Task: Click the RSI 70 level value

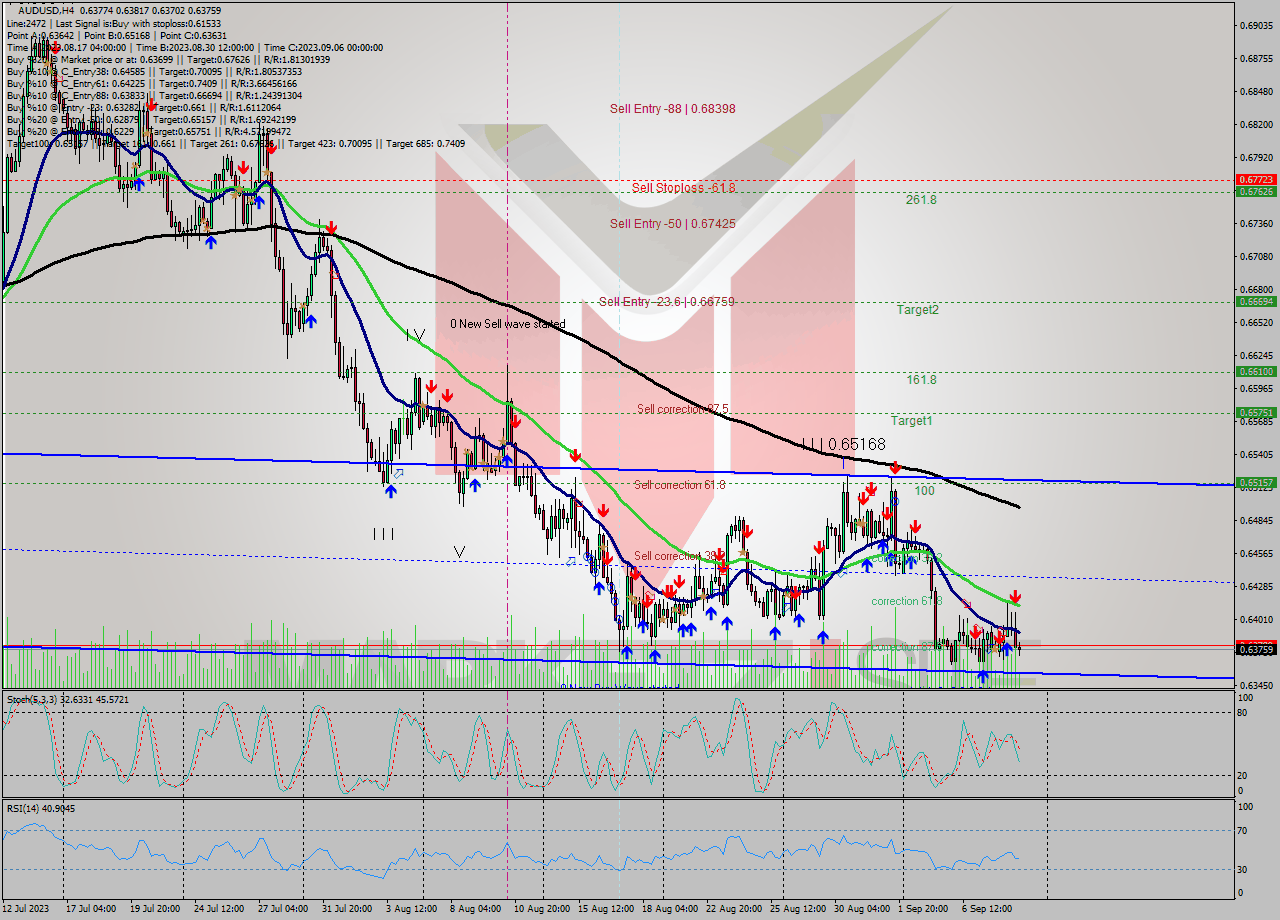Action: tap(1242, 830)
